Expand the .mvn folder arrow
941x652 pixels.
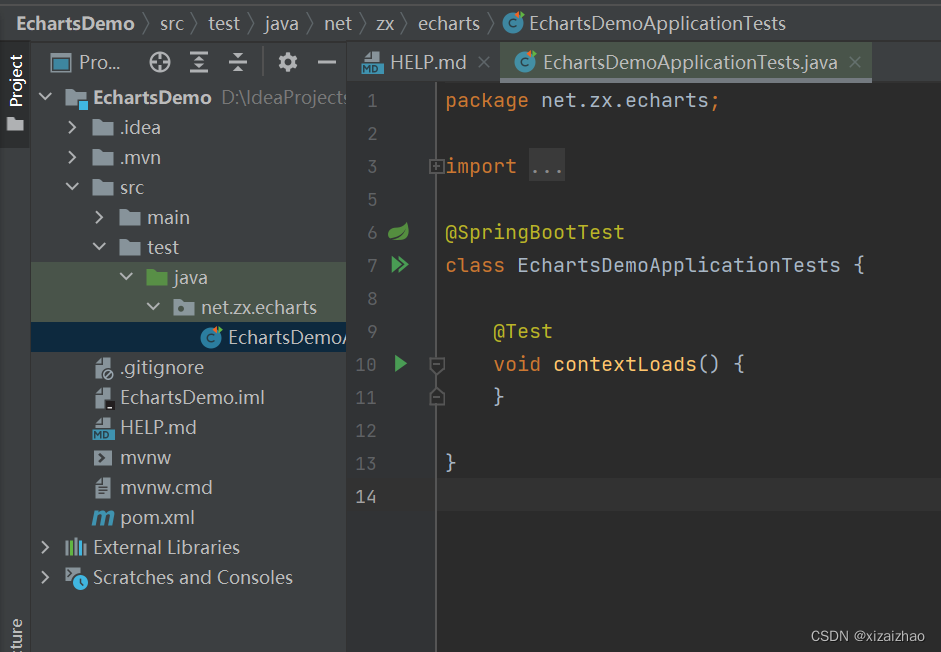(73, 157)
